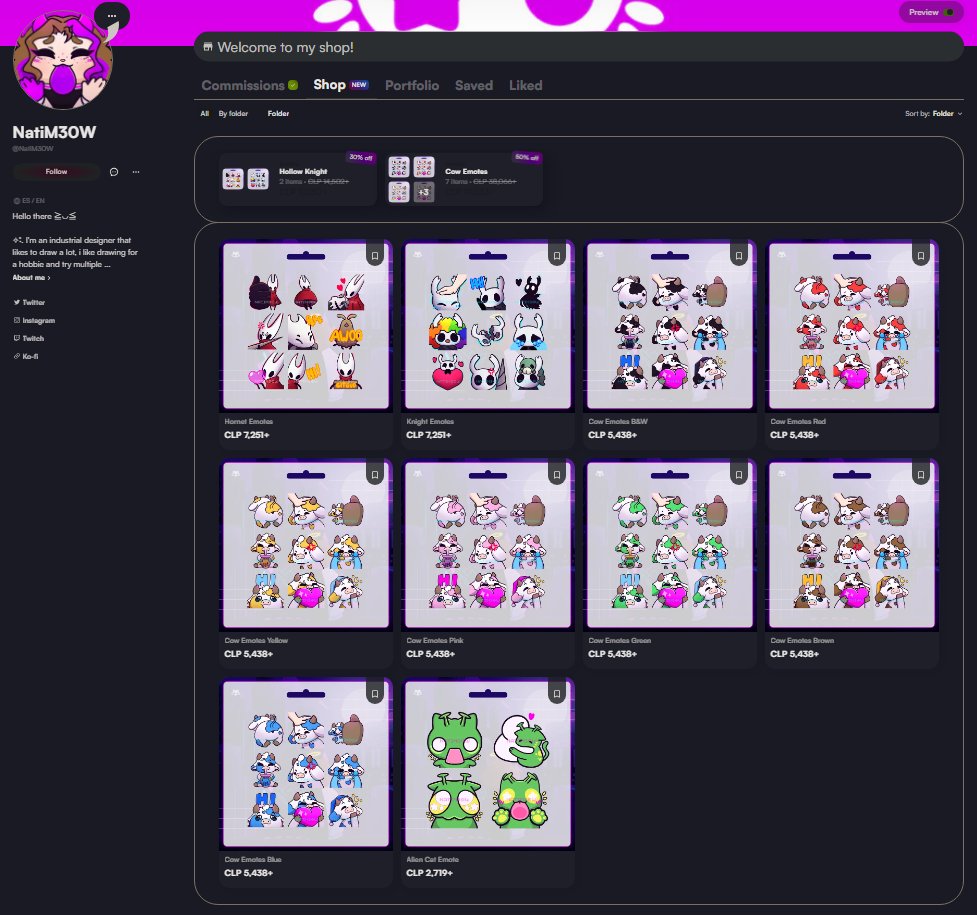The height and width of the screenshot is (915, 977).
Task: View the Liked tab
Action: 525,85
